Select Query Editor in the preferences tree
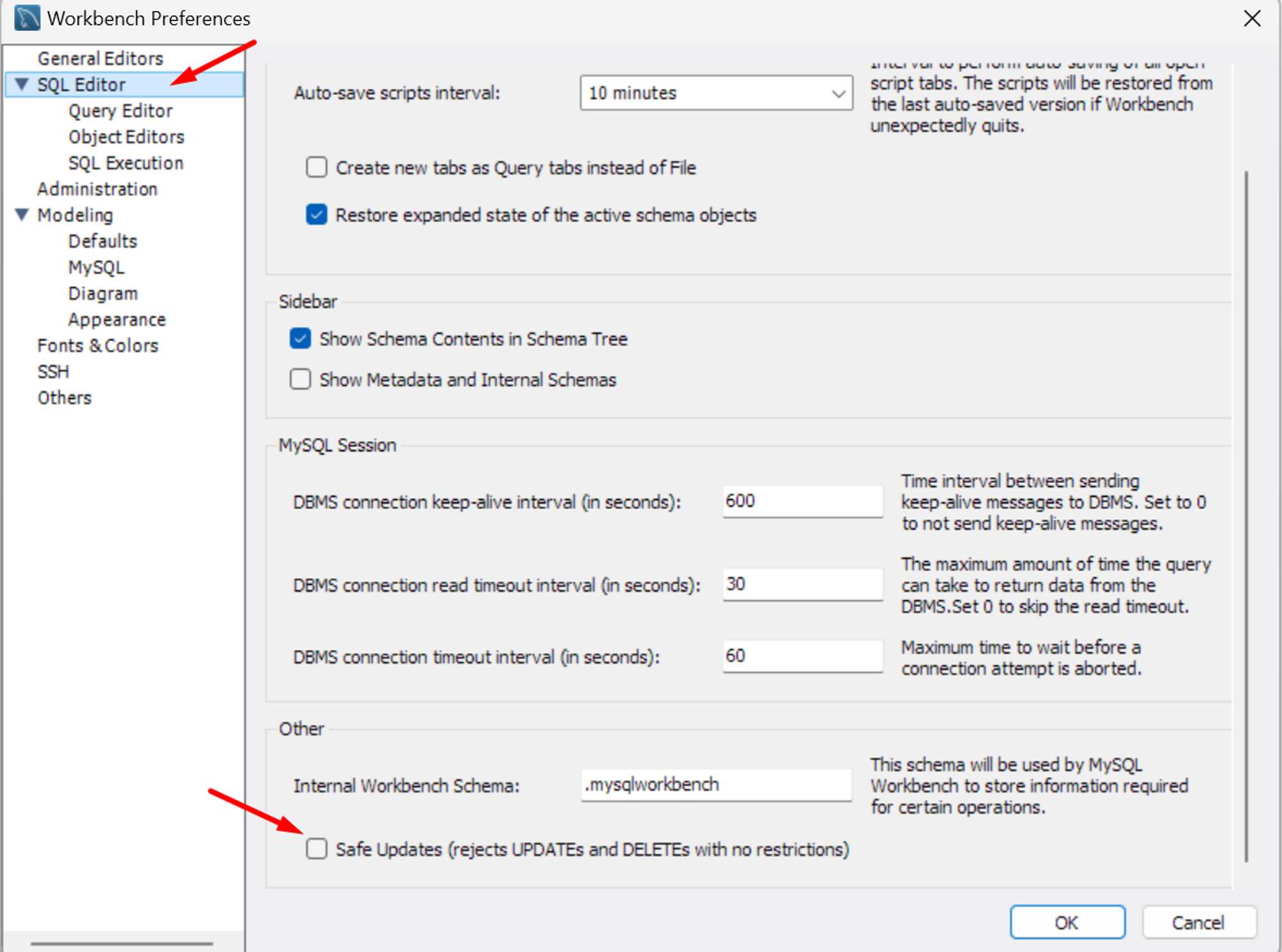The width and height of the screenshot is (1282, 952). (121, 111)
